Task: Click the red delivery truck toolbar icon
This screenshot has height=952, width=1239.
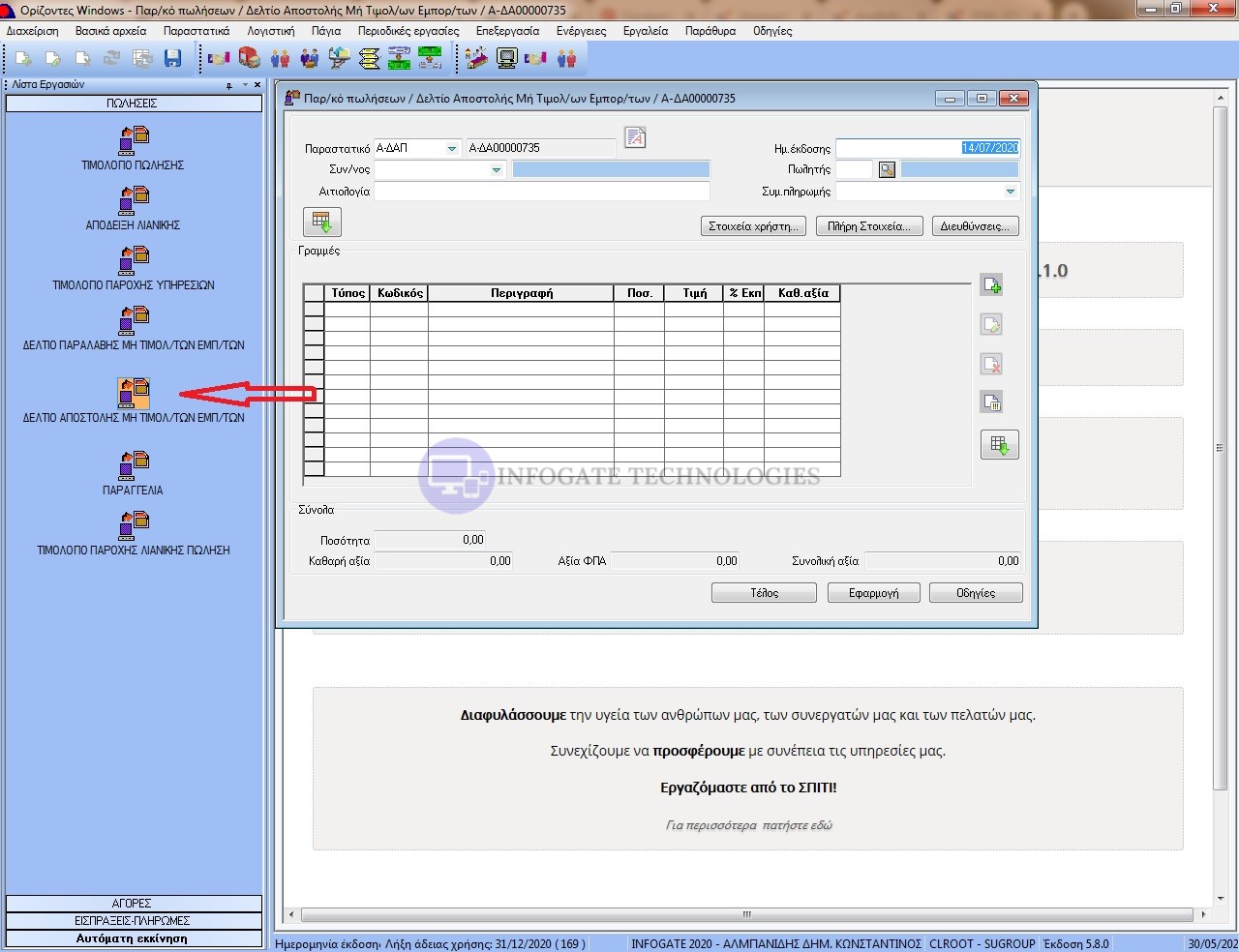Action: pyautogui.click(x=250, y=59)
